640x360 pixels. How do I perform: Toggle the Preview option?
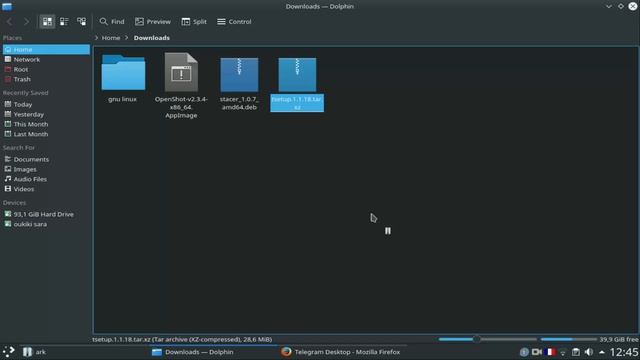pyautogui.click(x=153, y=22)
